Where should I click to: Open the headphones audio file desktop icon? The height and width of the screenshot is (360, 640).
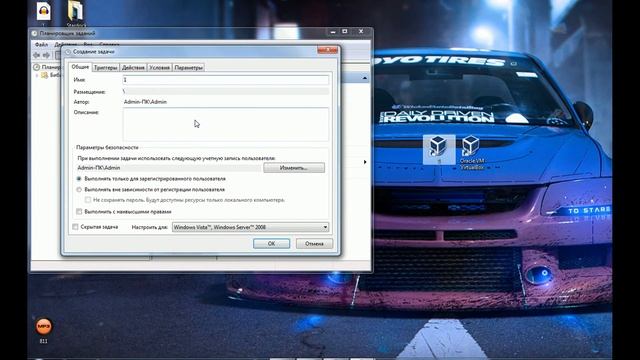pyautogui.click(x=44, y=11)
